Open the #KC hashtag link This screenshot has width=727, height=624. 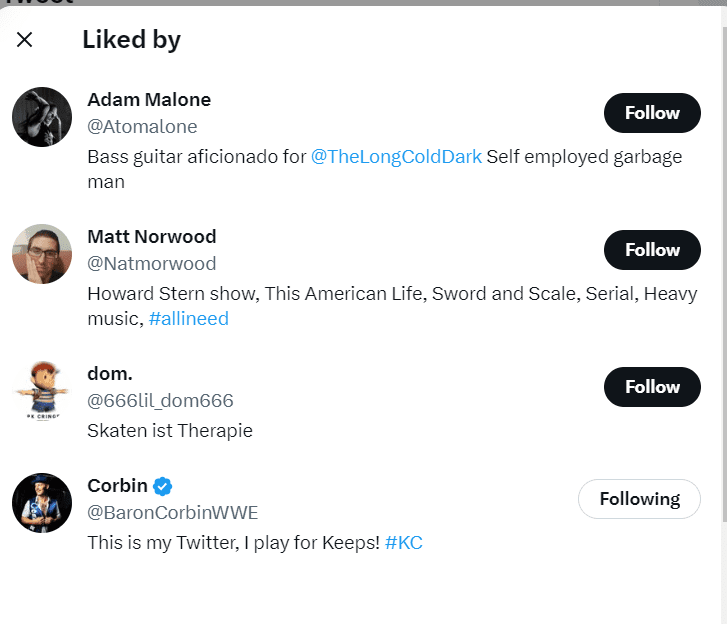click(403, 543)
